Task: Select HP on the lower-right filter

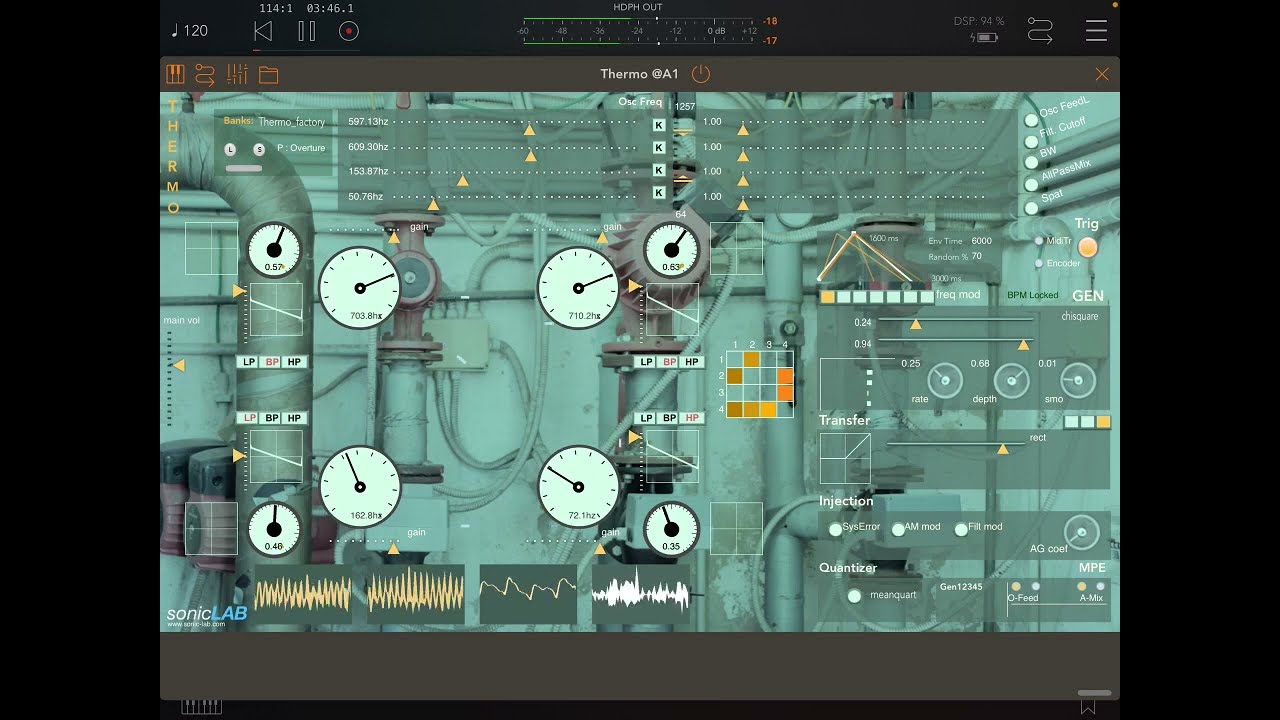Action: tap(692, 418)
